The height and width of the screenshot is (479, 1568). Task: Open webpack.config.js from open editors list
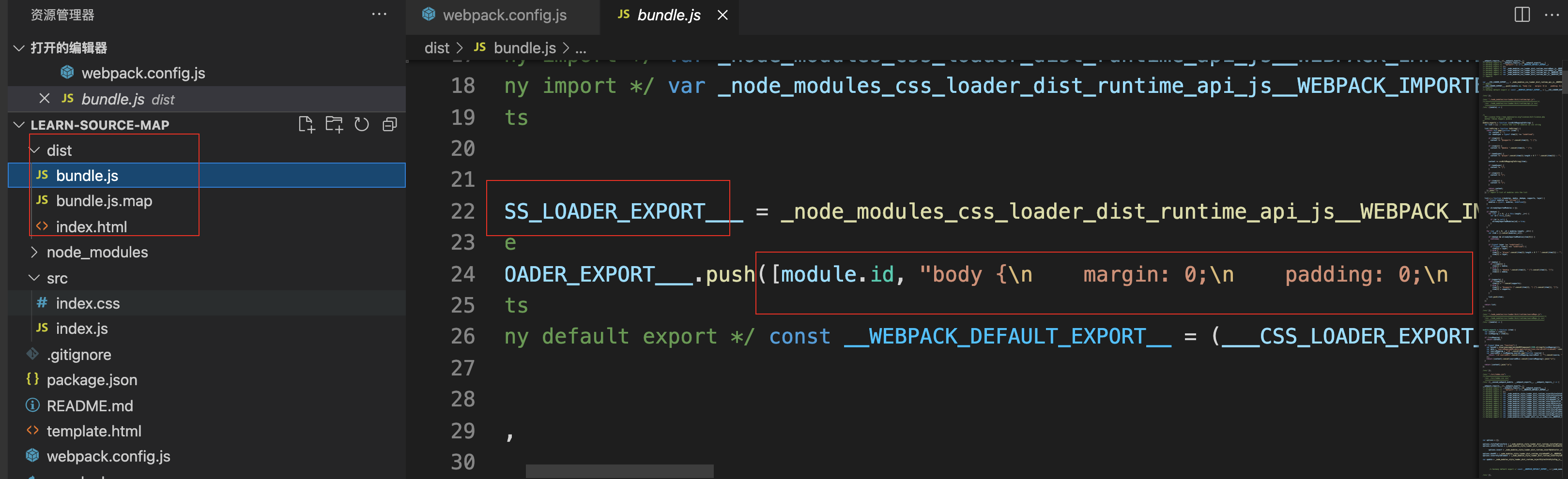pos(206,73)
